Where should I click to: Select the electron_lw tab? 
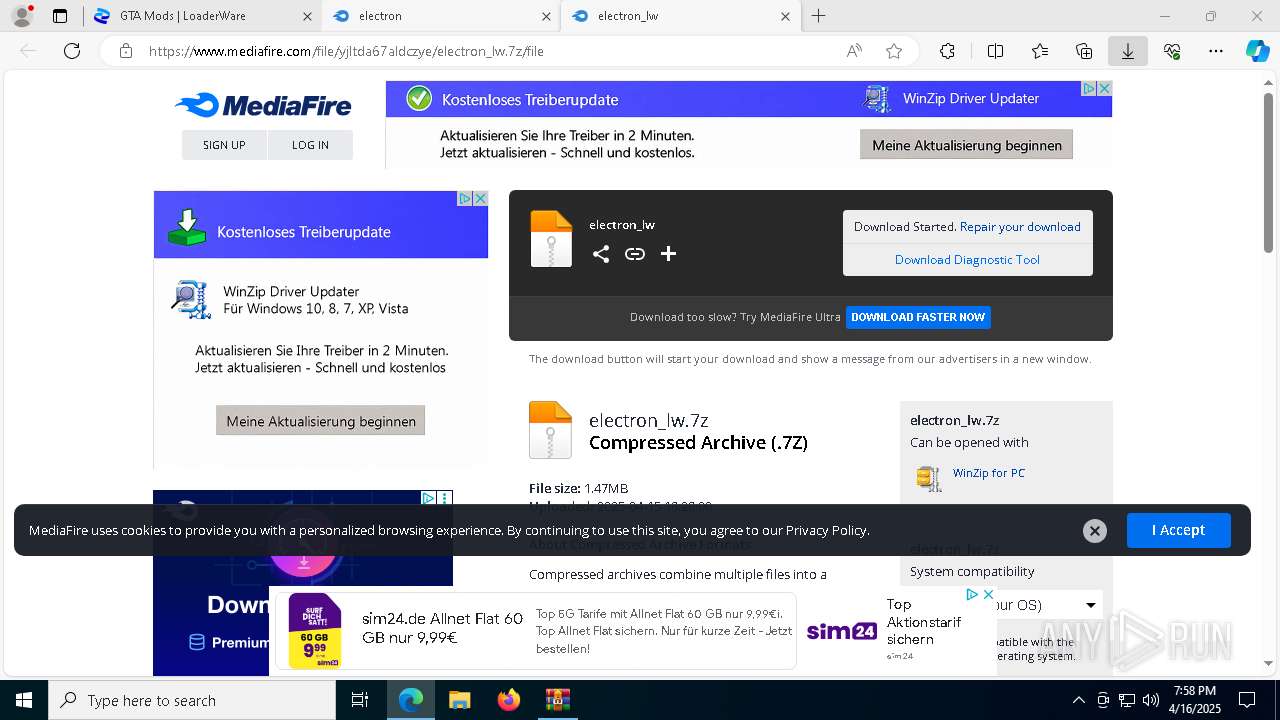point(680,16)
